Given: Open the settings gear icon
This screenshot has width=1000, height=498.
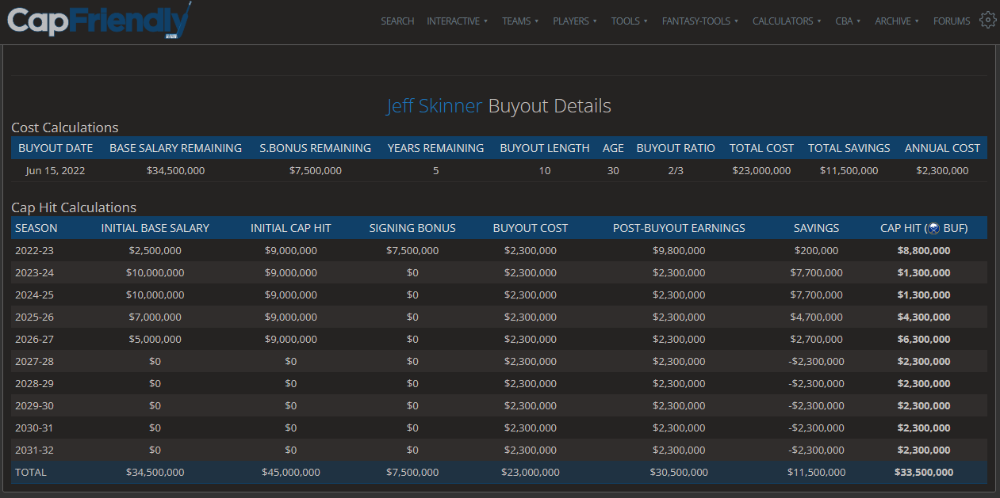Looking at the screenshot, I should (x=987, y=20).
